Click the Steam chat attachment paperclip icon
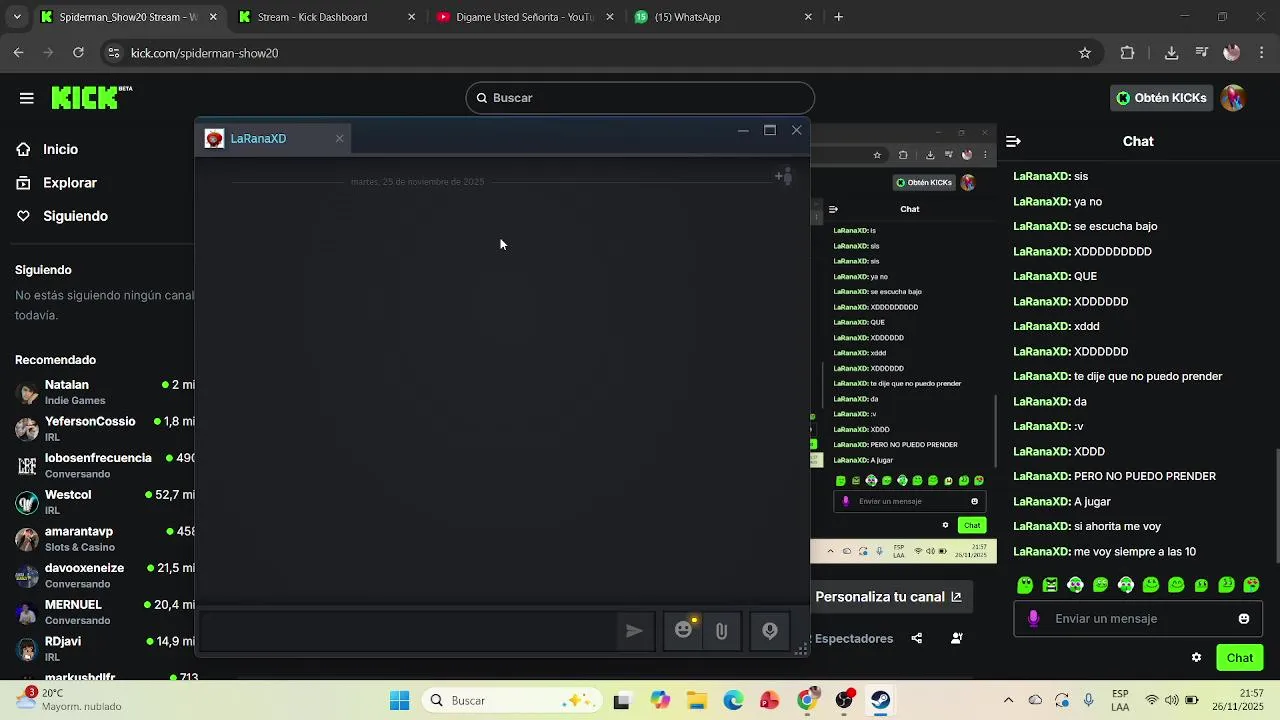The width and height of the screenshot is (1280, 720). [721, 631]
